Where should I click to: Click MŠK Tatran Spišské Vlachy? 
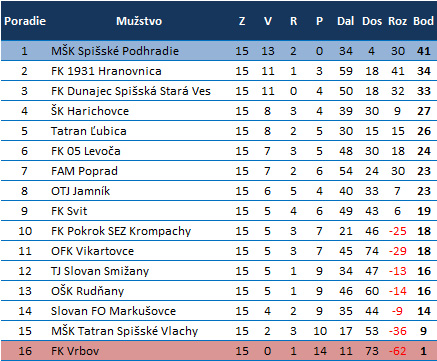click(124, 331)
